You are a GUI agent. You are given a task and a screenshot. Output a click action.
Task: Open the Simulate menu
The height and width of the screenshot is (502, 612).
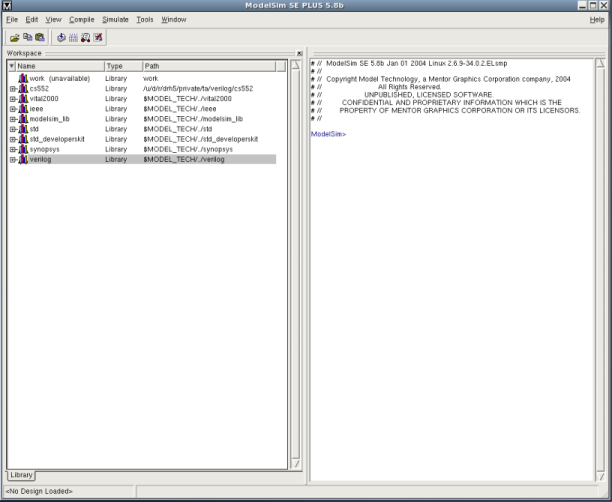pos(115,20)
